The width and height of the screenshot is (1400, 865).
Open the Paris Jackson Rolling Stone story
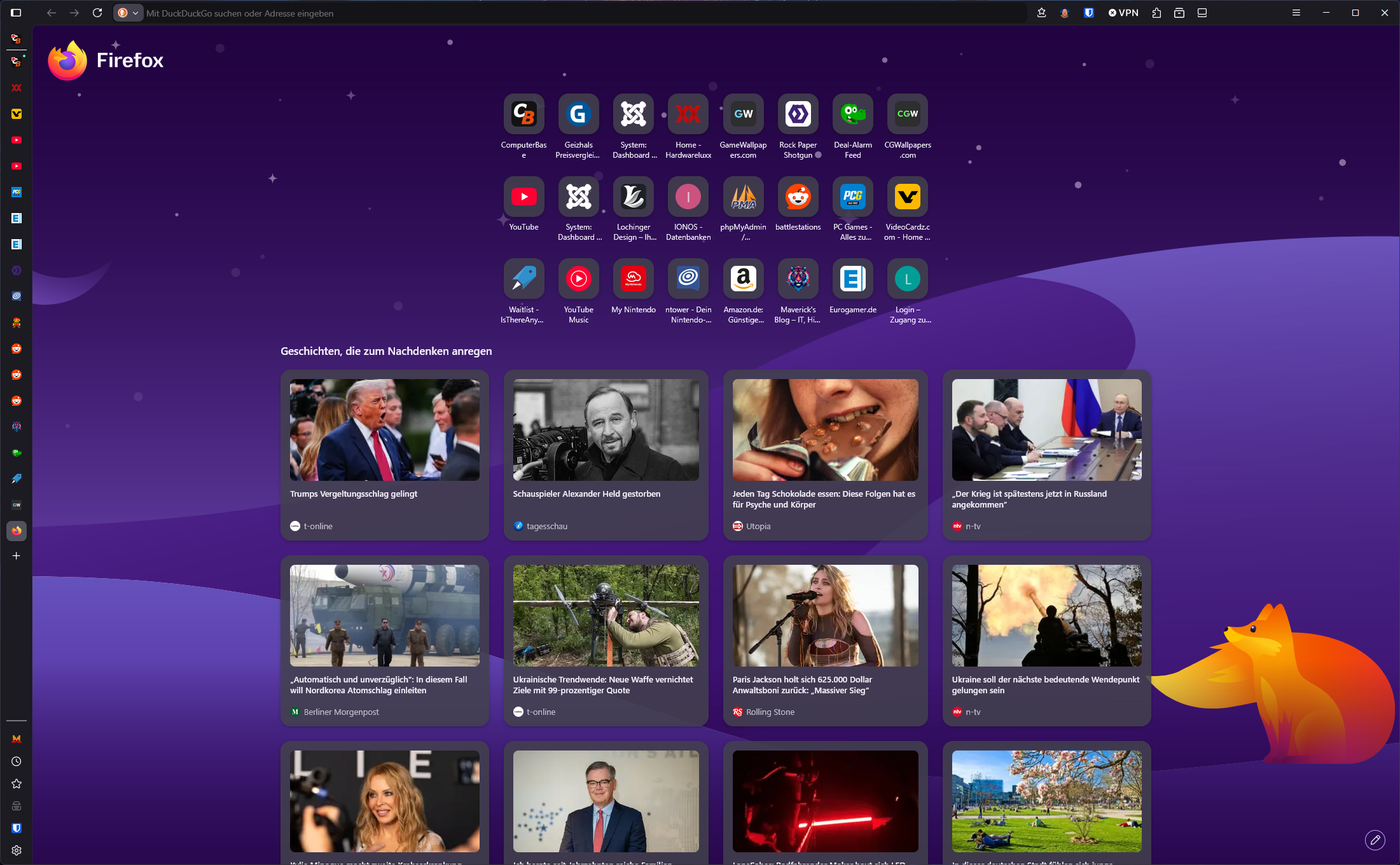coord(825,641)
